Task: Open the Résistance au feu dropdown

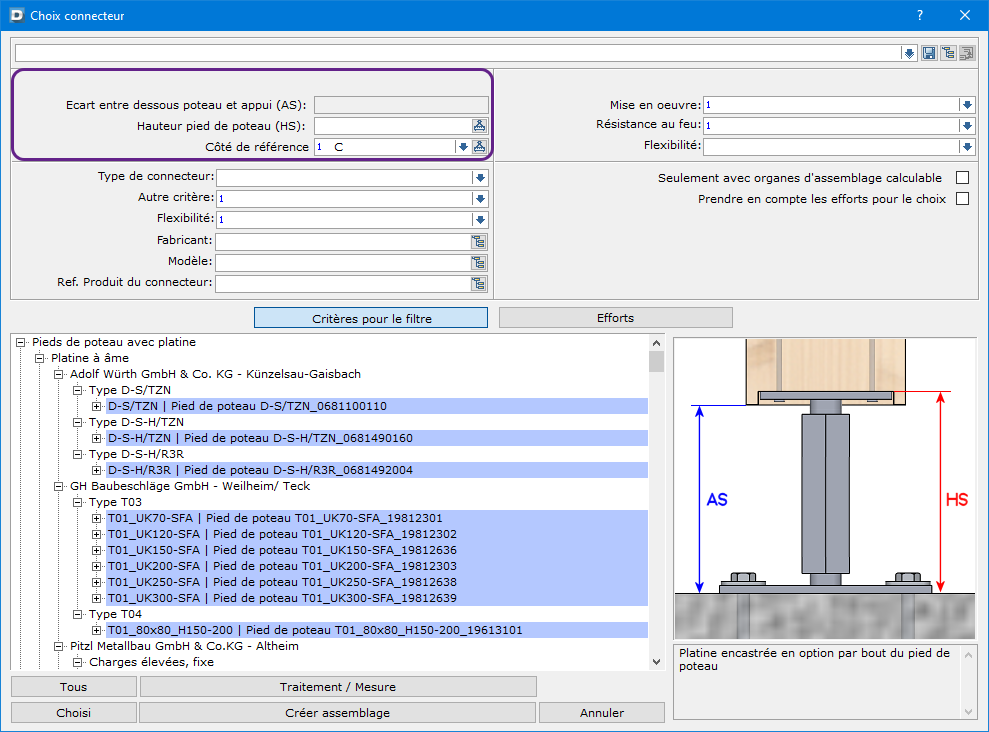Action: (x=967, y=126)
